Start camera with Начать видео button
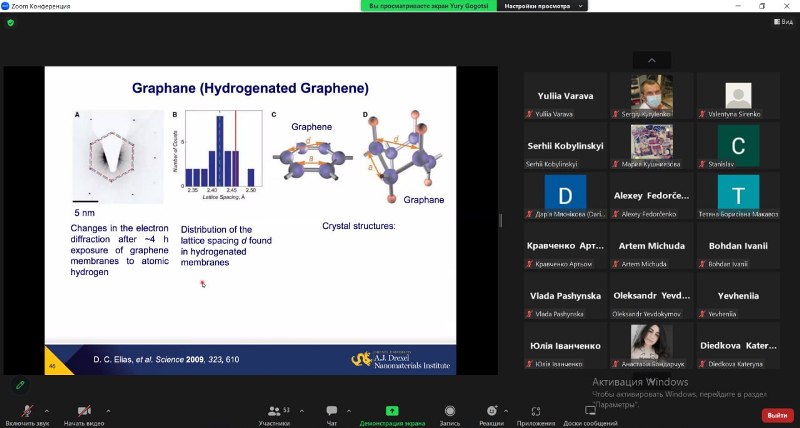800x428 pixels. pyautogui.click(x=84, y=411)
